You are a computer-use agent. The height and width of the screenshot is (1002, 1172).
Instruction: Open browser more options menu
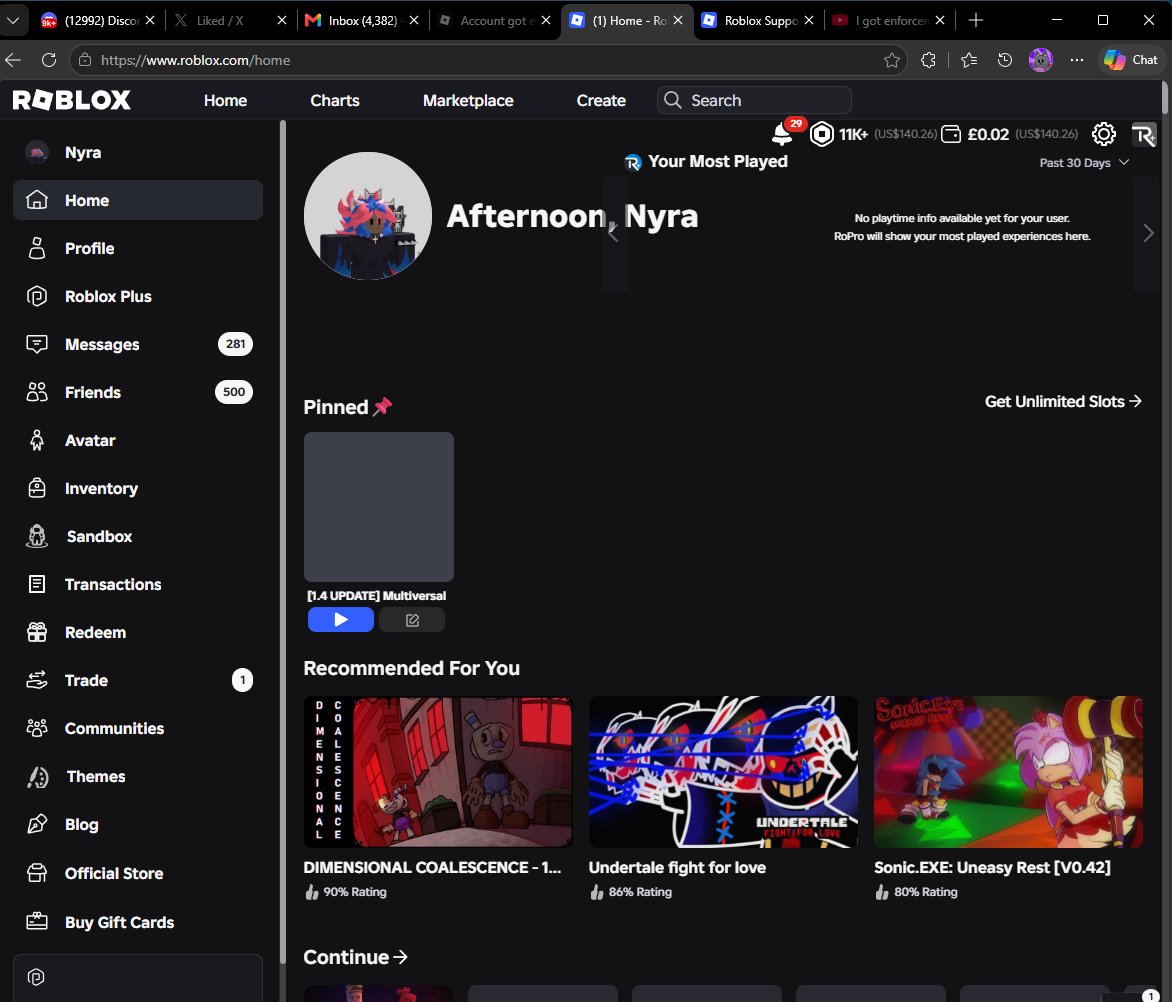coord(1076,60)
